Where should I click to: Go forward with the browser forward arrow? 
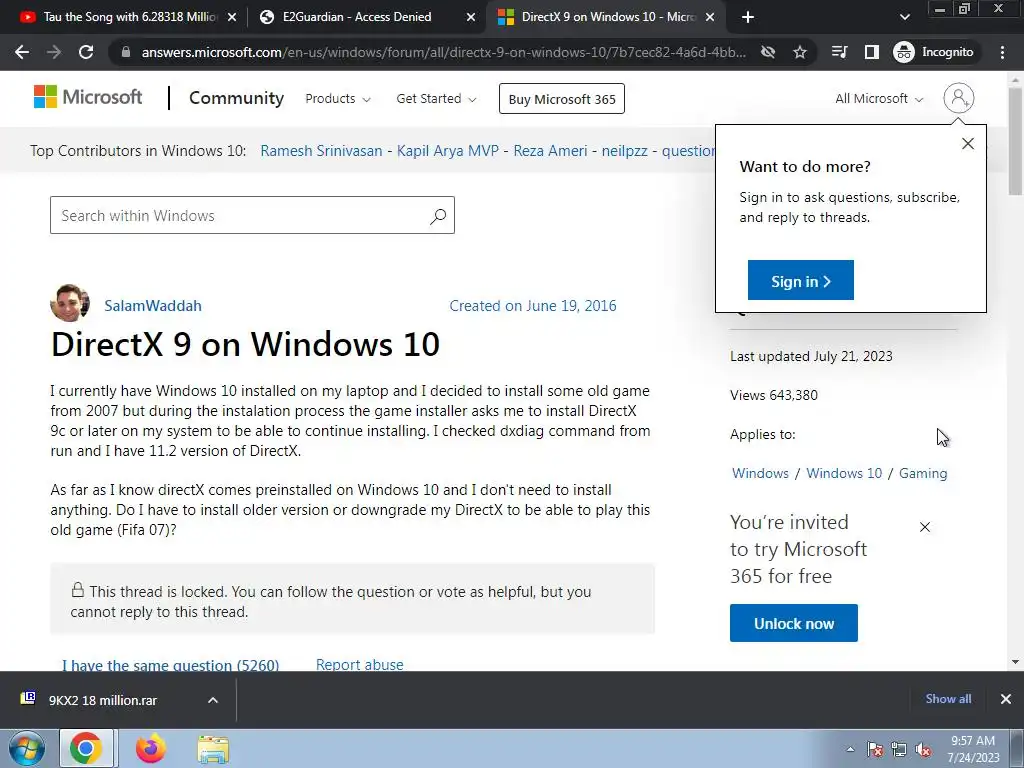tap(54, 52)
